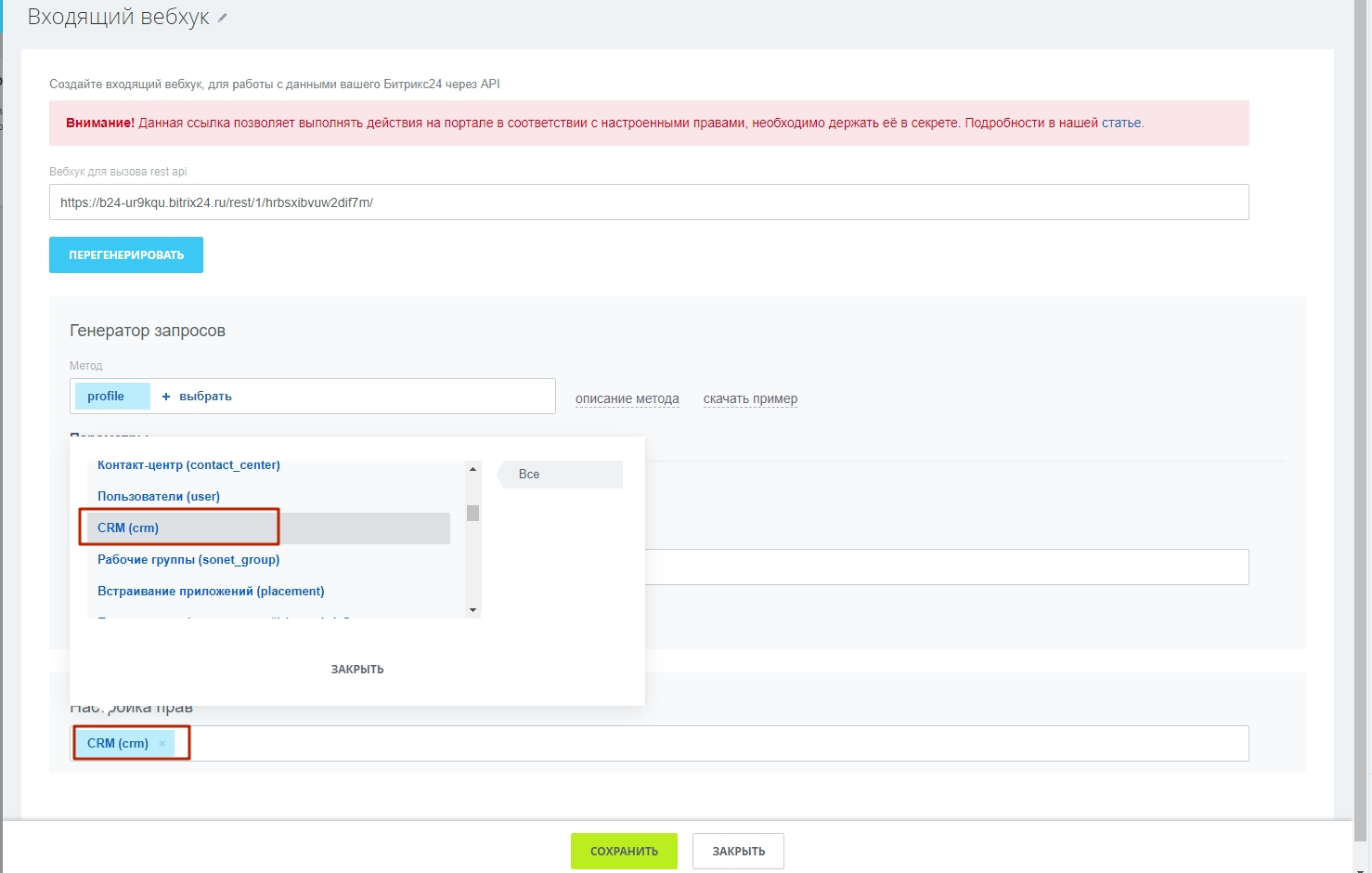Remove the CRM (crm) permission tag

pos(162,743)
